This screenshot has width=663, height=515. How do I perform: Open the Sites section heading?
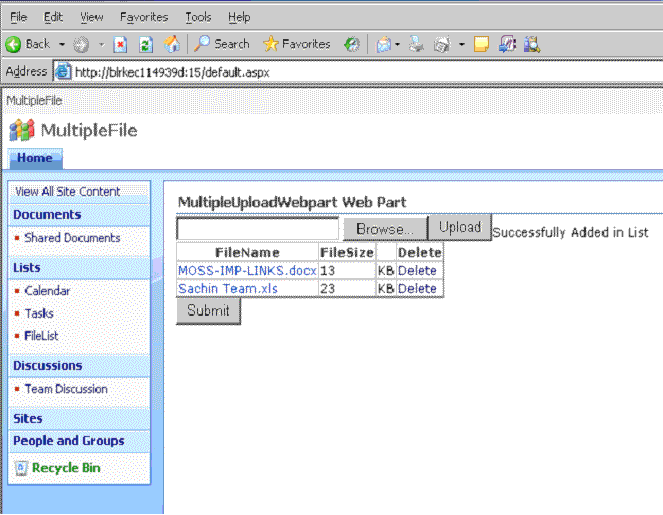[x=28, y=419]
